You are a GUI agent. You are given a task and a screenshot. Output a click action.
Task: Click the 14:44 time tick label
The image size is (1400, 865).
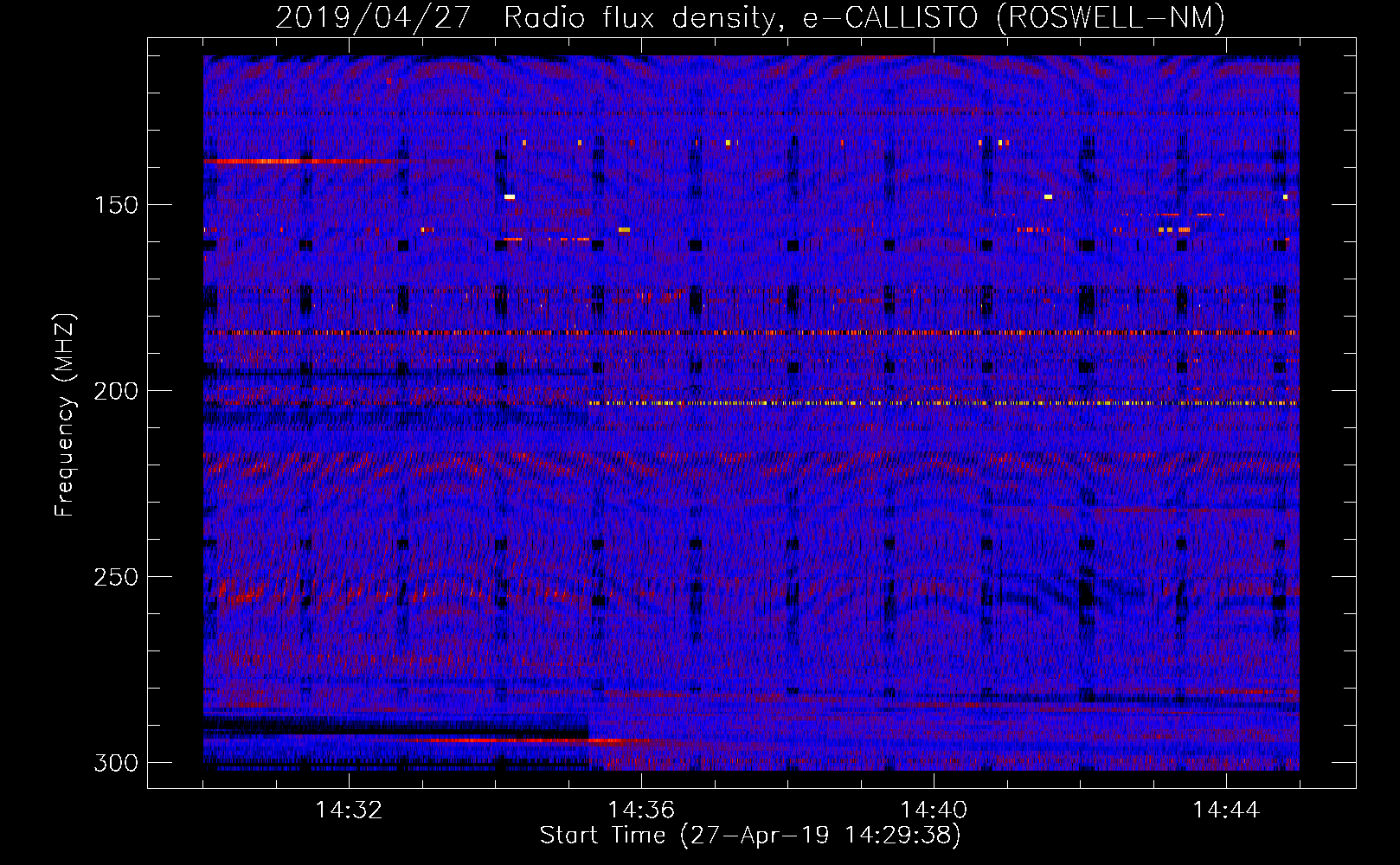click(x=1226, y=811)
